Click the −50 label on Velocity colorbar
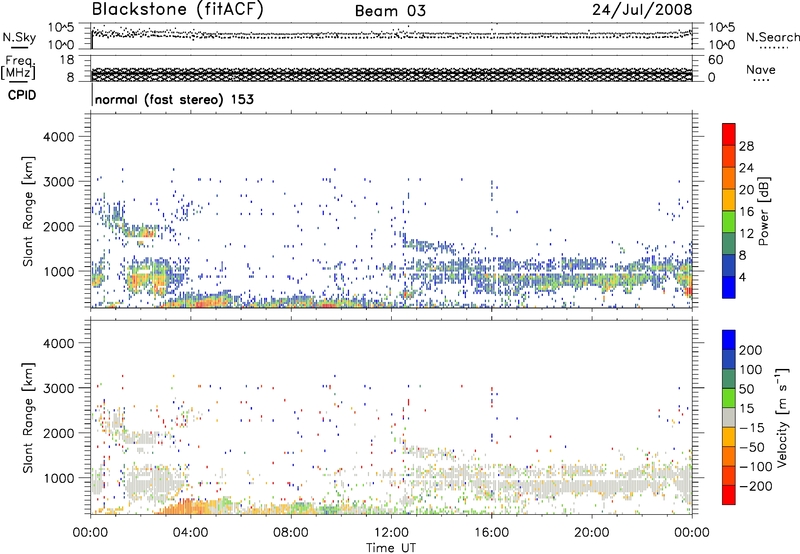Image resolution: width=800 pixels, height=554 pixels. tap(752, 447)
